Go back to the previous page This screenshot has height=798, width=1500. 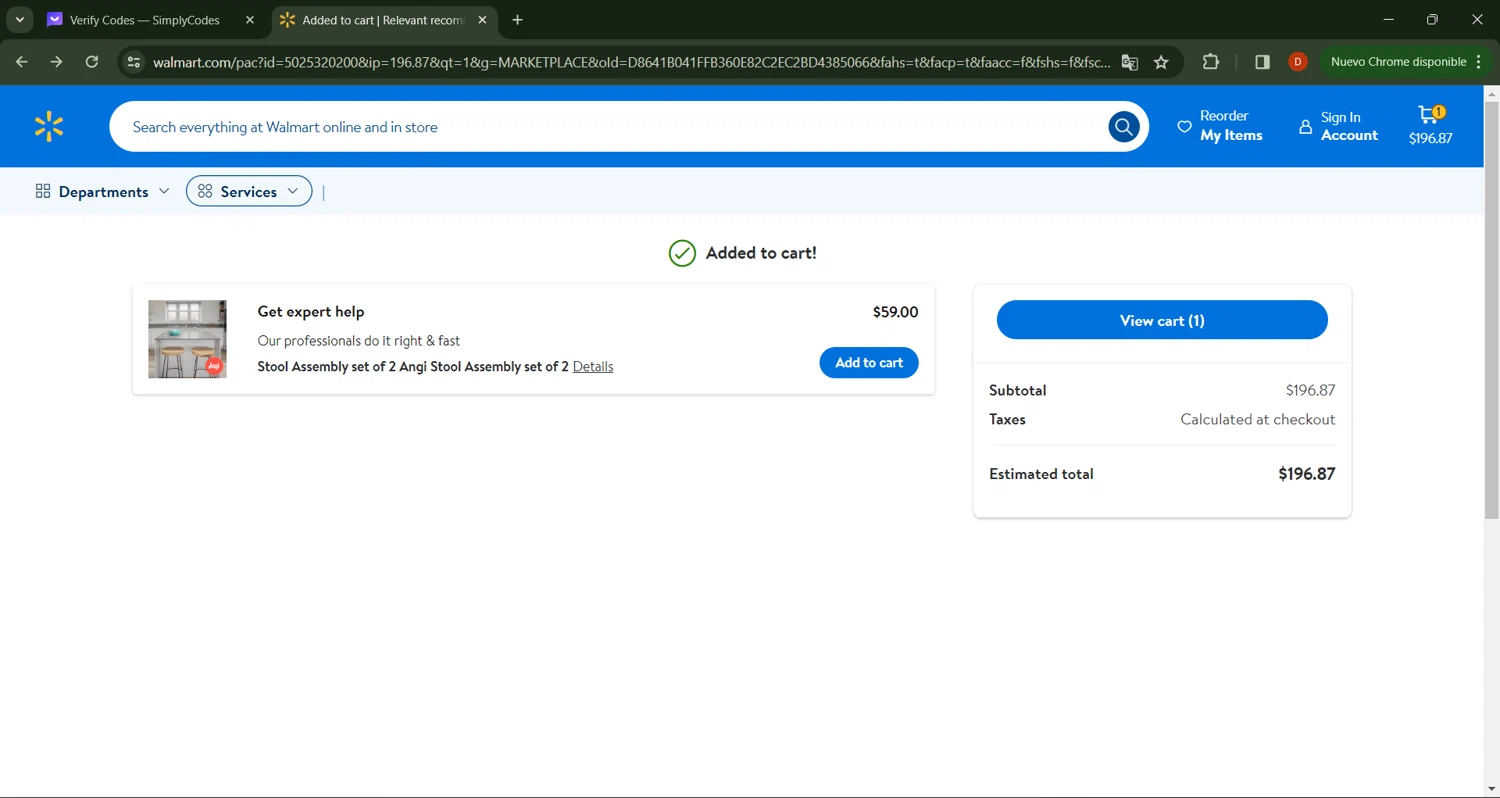pos(22,62)
